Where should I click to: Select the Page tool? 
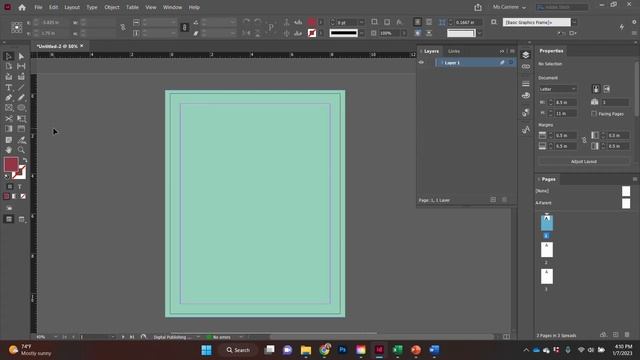(9, 66)
